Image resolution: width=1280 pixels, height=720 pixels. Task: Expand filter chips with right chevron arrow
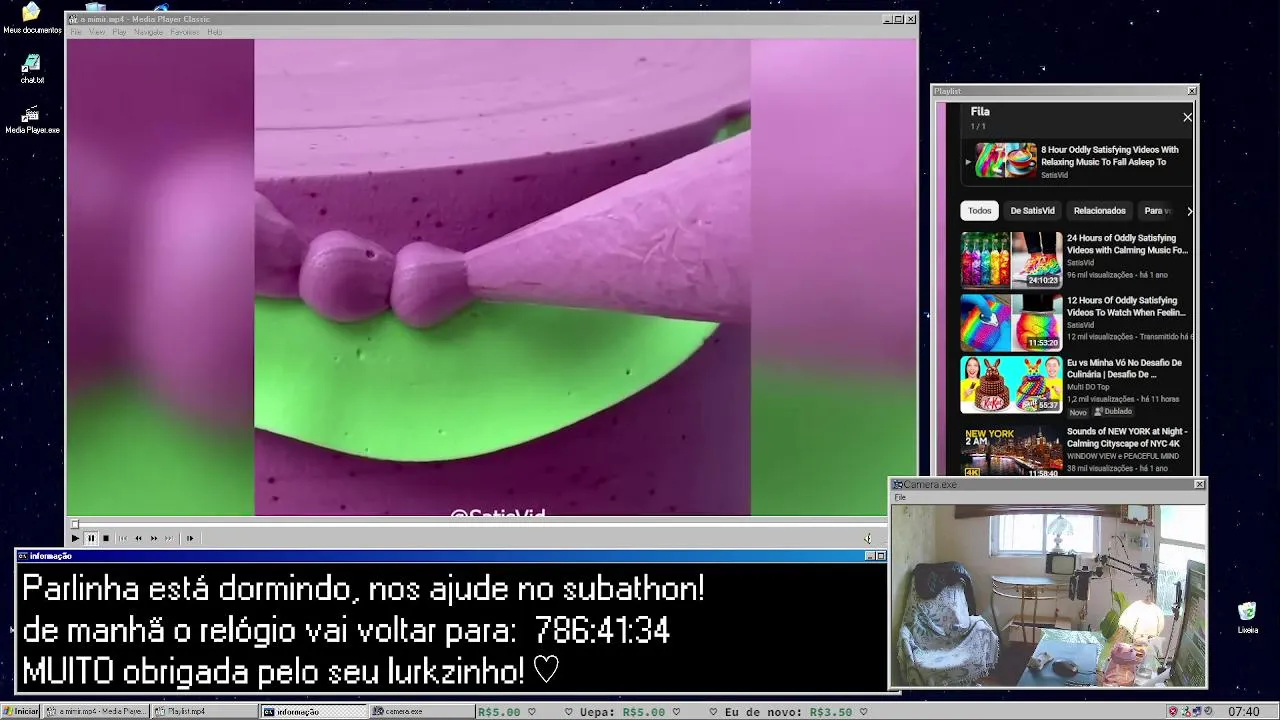click(x=1189, y=211)
